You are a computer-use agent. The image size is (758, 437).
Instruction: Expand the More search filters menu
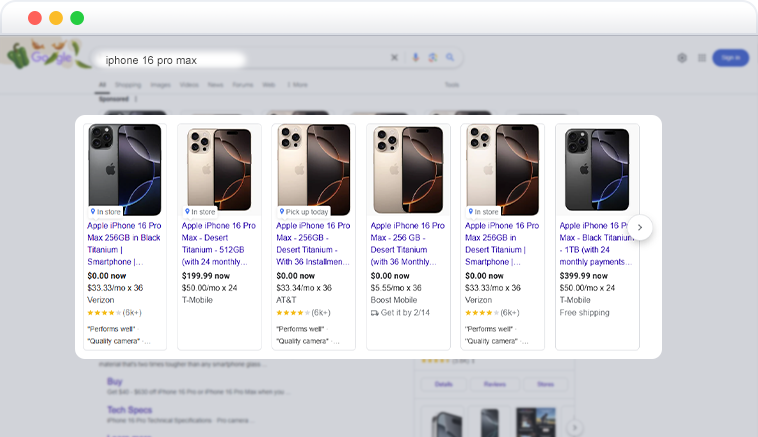(298, 85)
